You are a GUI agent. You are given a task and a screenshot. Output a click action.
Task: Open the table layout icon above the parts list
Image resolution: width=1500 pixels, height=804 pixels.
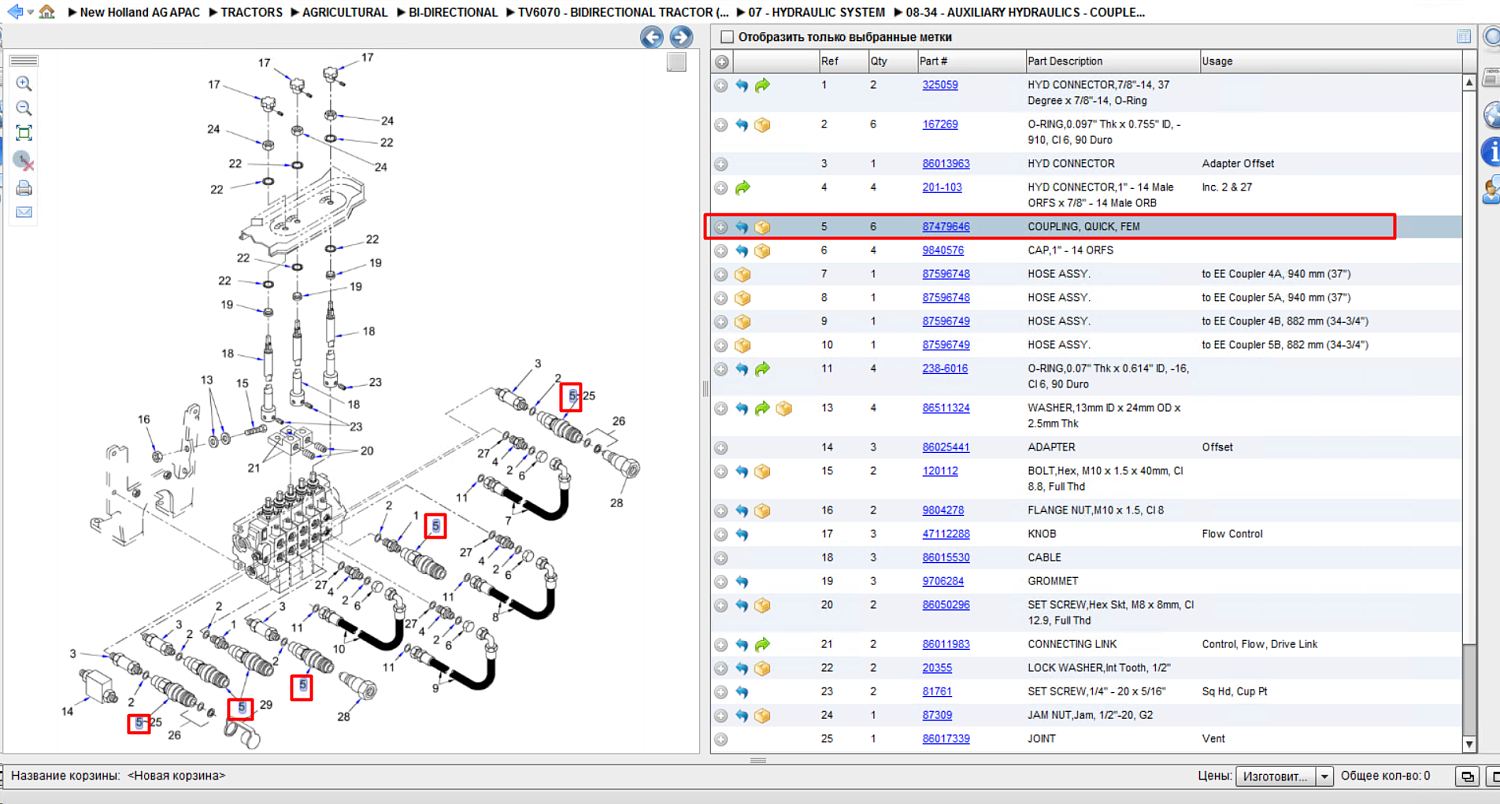pos(1464,37)
